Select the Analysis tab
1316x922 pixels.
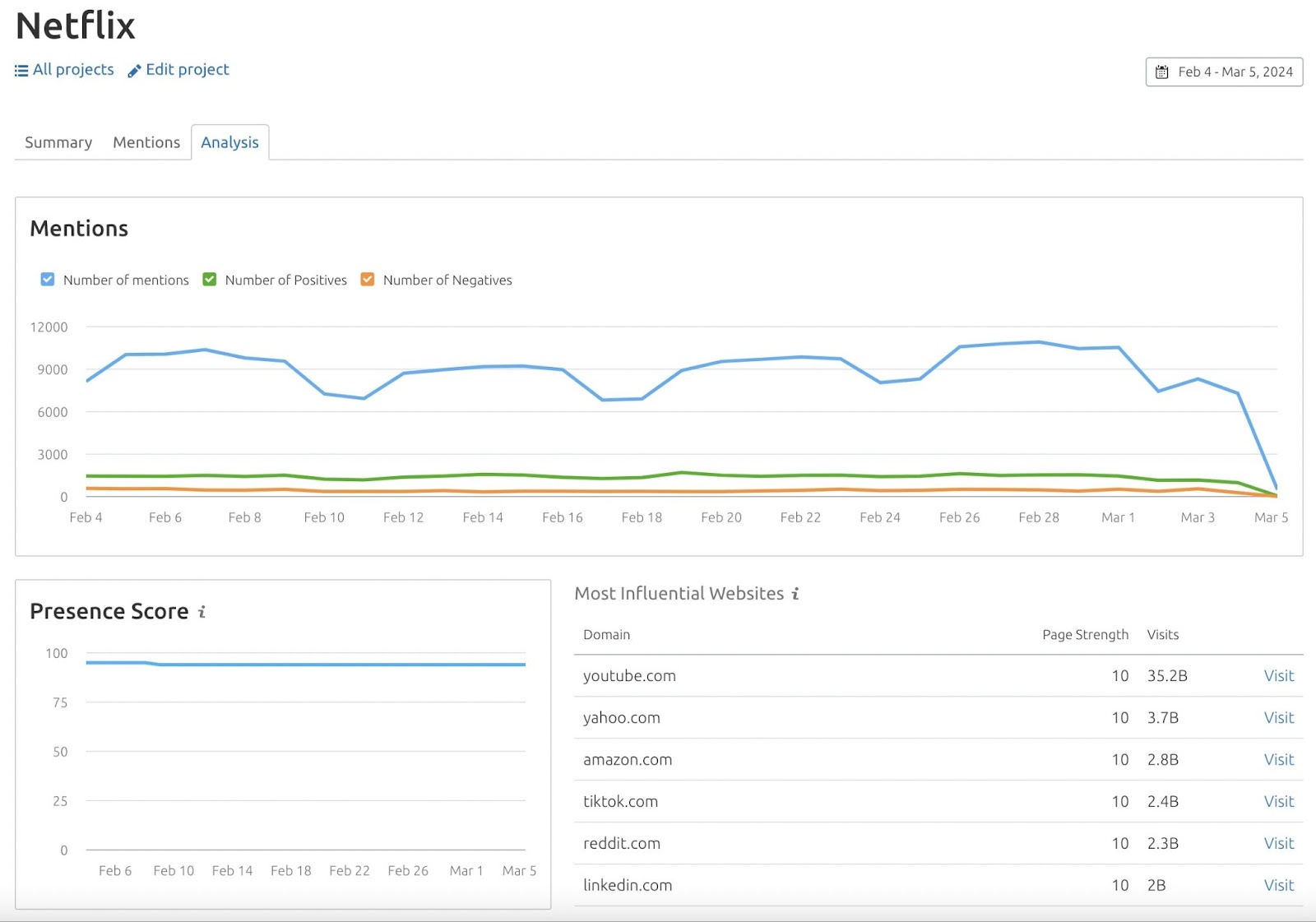point(229,141)
